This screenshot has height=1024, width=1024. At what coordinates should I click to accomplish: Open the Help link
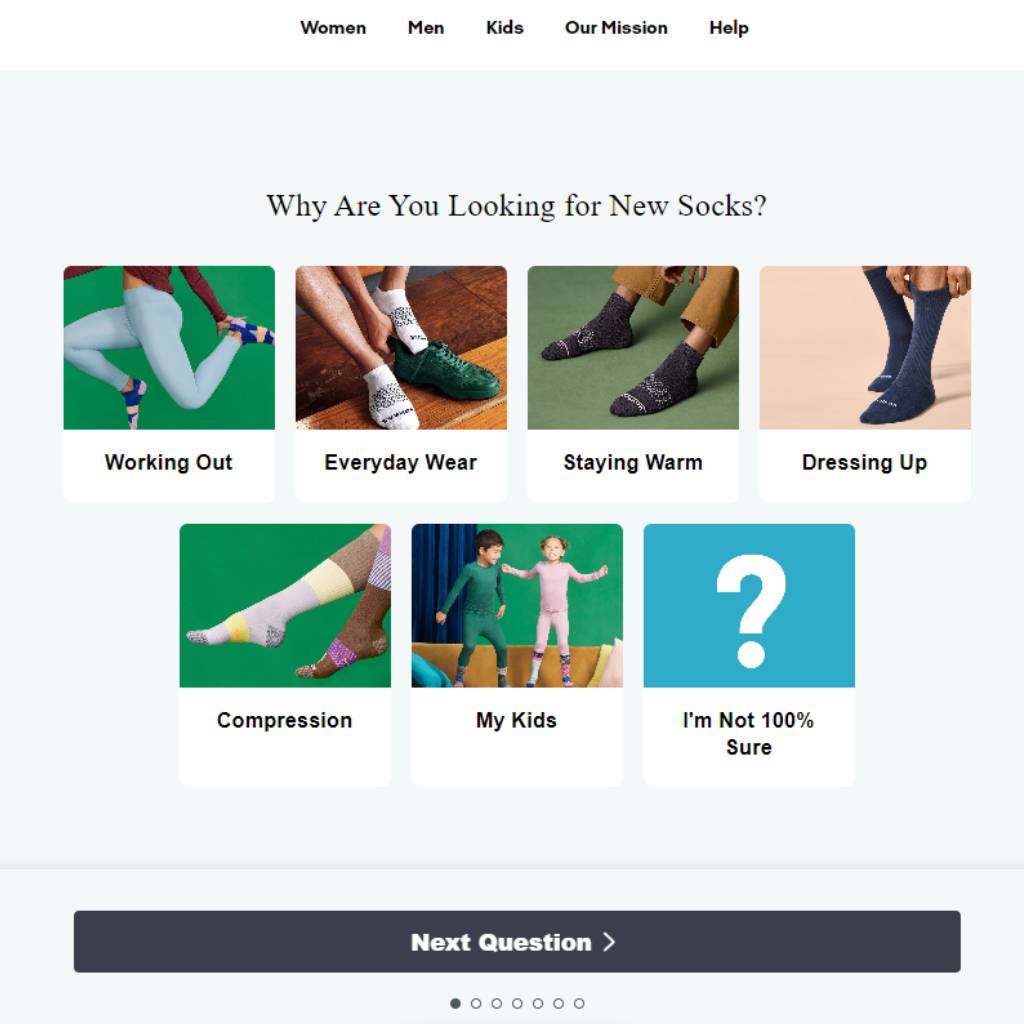tap(729, 27)
